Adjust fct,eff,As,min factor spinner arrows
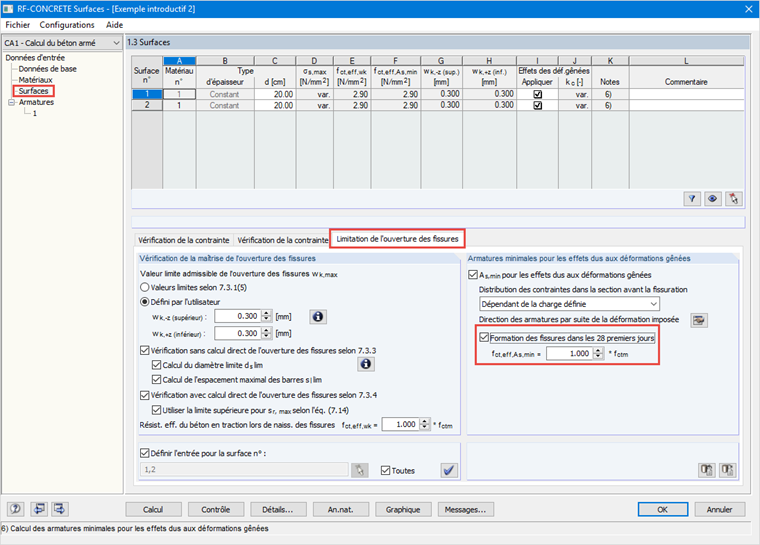Image resolution: width=760 pixels, height=545 pixels. 599,353
